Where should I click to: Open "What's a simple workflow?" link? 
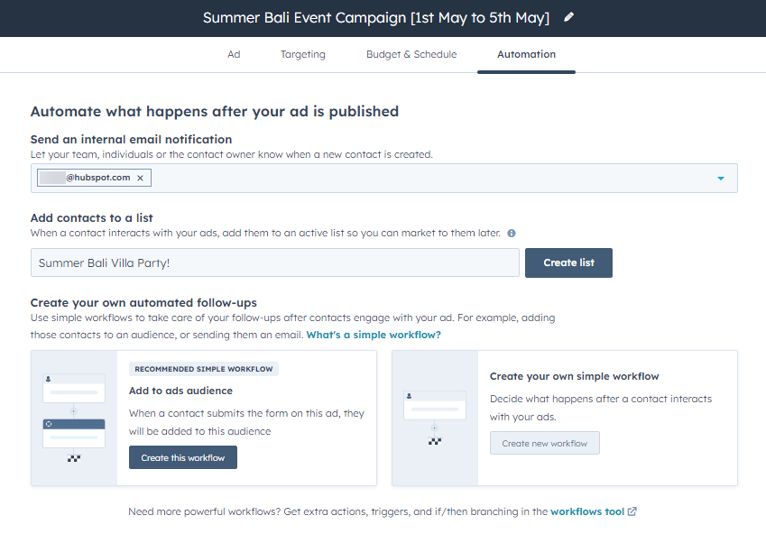[373, 335]
